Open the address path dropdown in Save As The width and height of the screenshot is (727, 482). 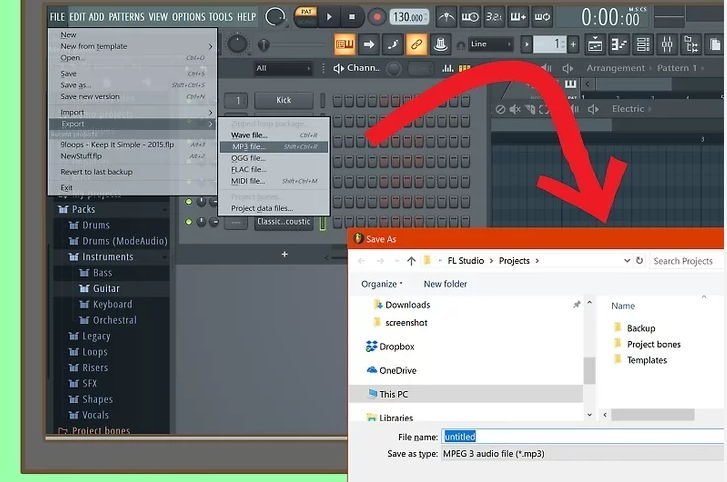pyautogui.click(x=627, y=260)
